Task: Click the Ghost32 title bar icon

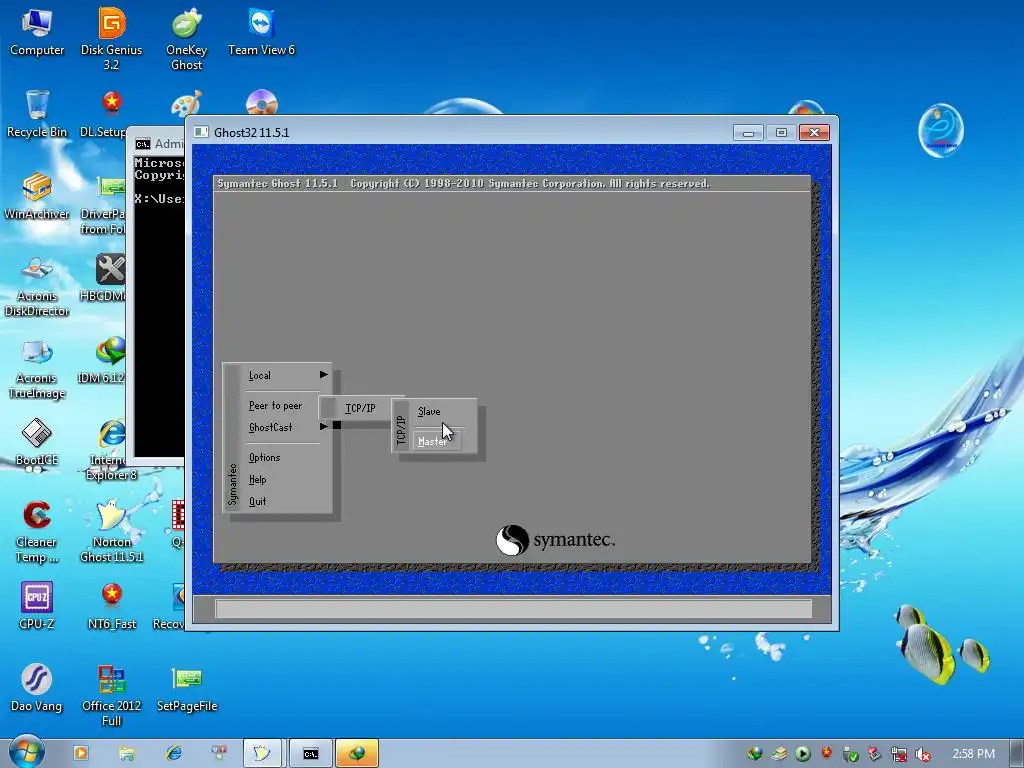Action: [201, 133]
